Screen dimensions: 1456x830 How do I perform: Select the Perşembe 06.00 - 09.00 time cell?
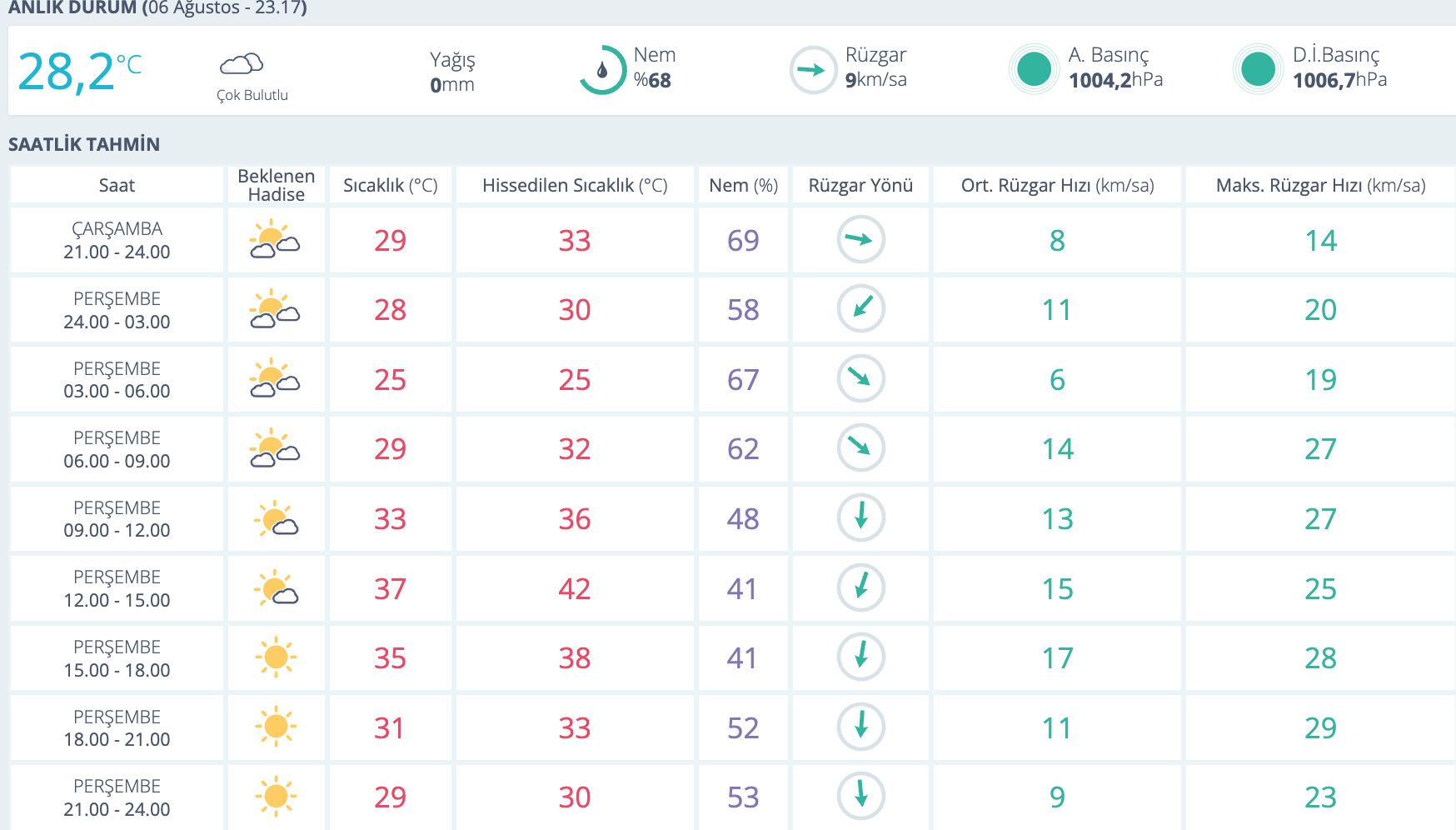click(x=117, y=449)
